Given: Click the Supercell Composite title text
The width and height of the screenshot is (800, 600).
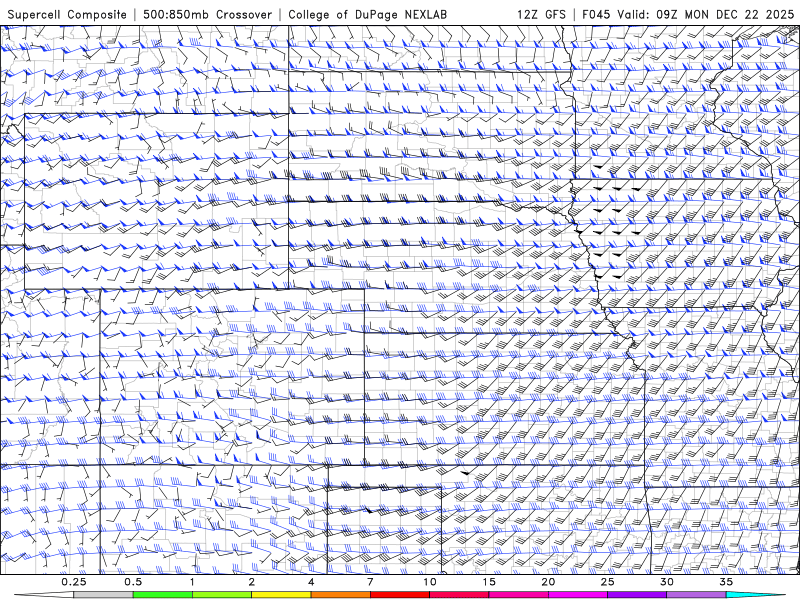Looking at the screenshot, I should point(67,14).
